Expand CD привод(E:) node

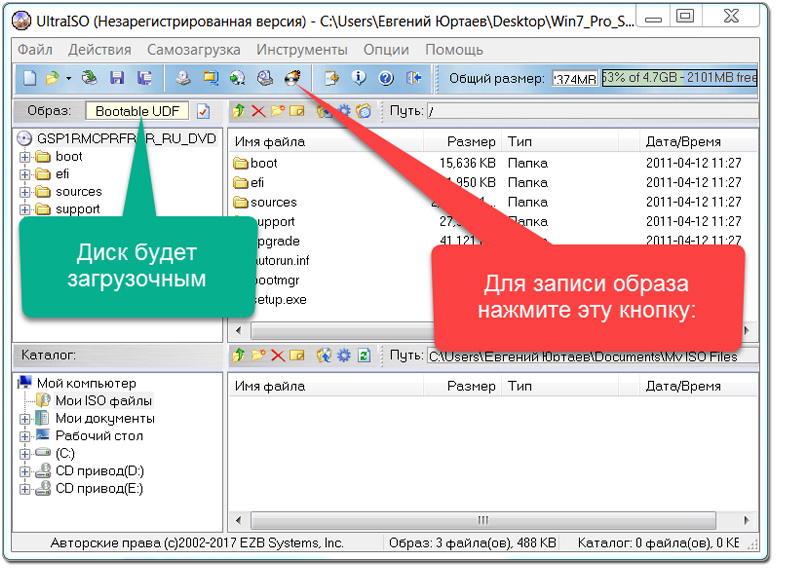[x=25, y=489]
